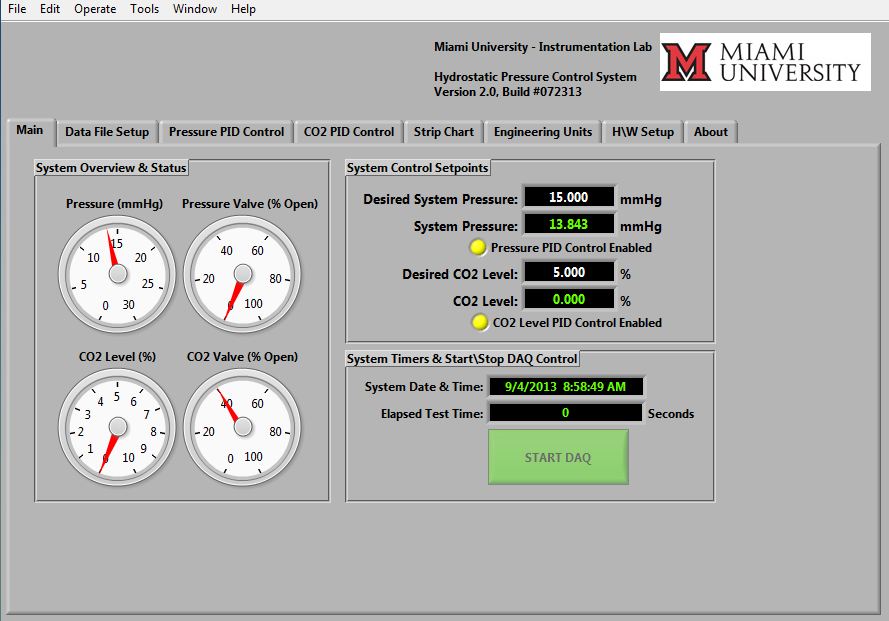Open the CO2 PID Control tab

pyautogui.click(x=349, y=132)
